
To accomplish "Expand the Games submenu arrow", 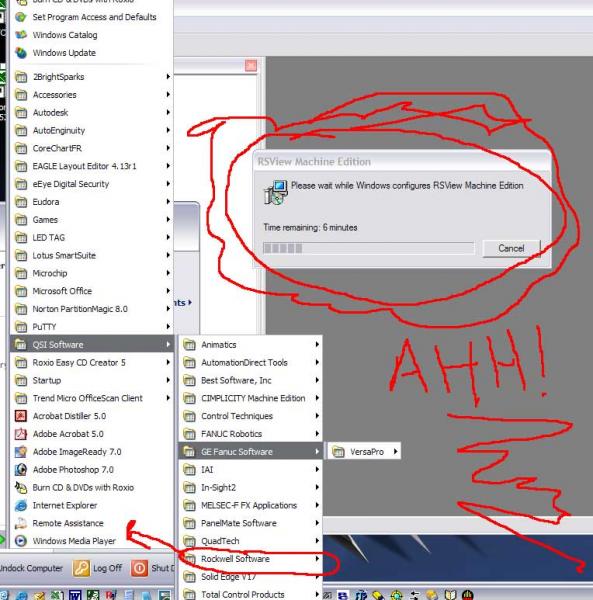I will pos(168,220).
